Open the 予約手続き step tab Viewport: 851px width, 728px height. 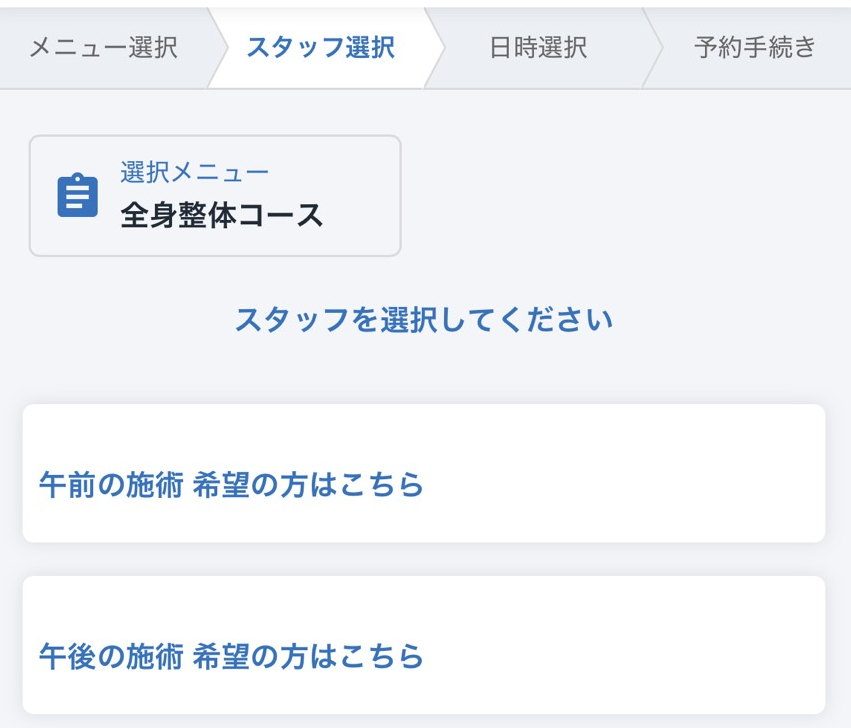pyautogui.click(x=755, y=47)
